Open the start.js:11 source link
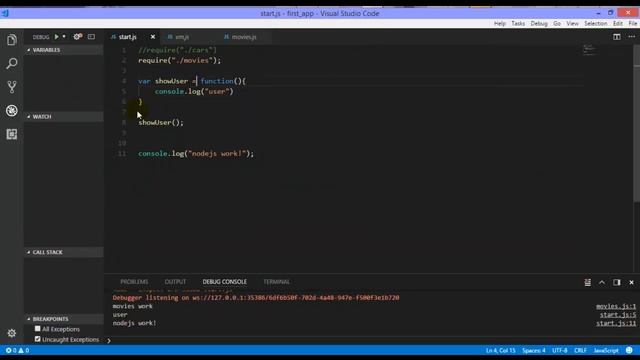The height and width of the screenshot is (360, 640). (616, 323)
